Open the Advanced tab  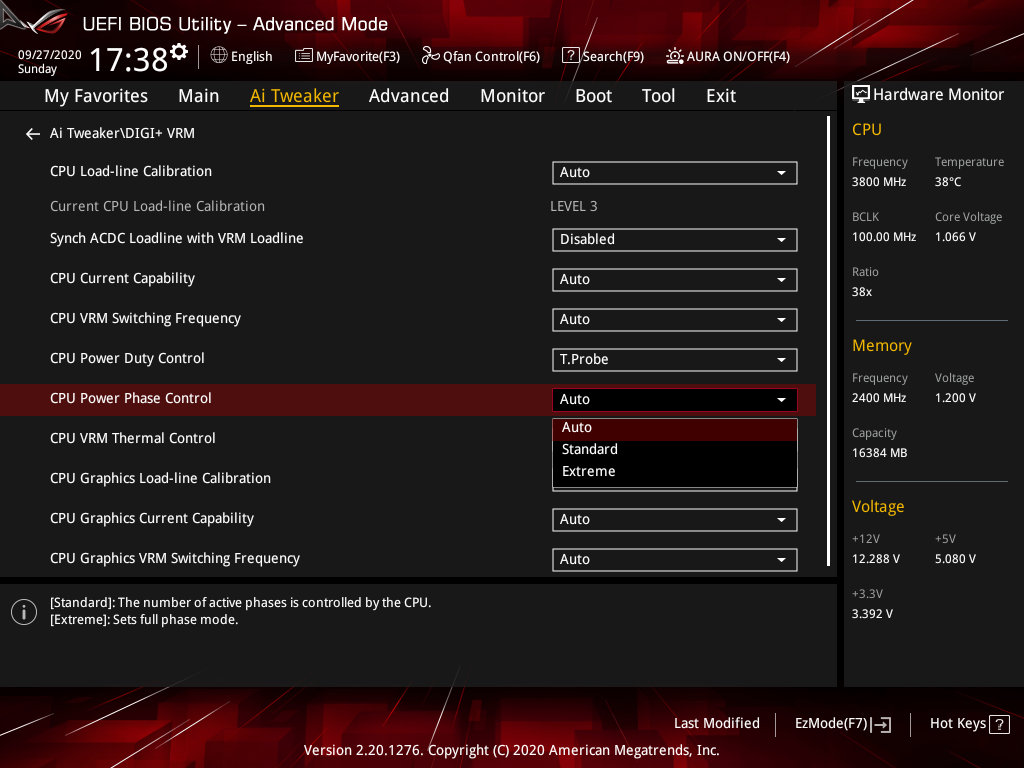coord(408,96)
